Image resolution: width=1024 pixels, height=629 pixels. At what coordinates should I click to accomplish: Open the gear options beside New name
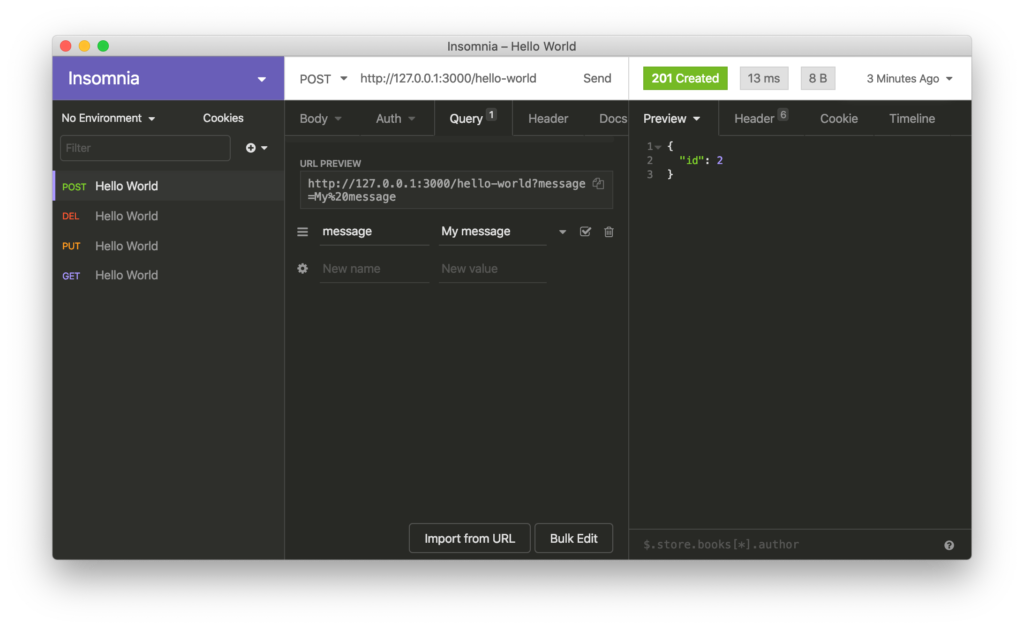coord(302,268)
